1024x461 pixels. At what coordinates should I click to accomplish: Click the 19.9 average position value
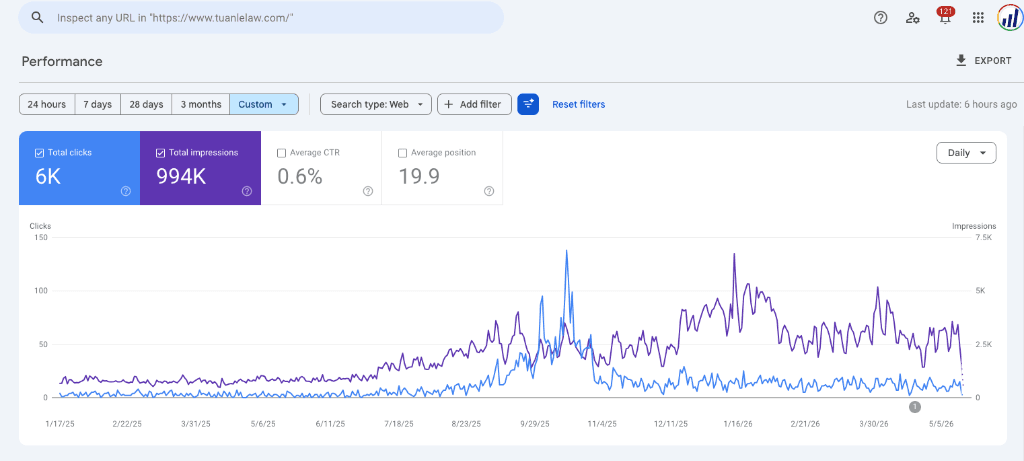coord(421,176)
